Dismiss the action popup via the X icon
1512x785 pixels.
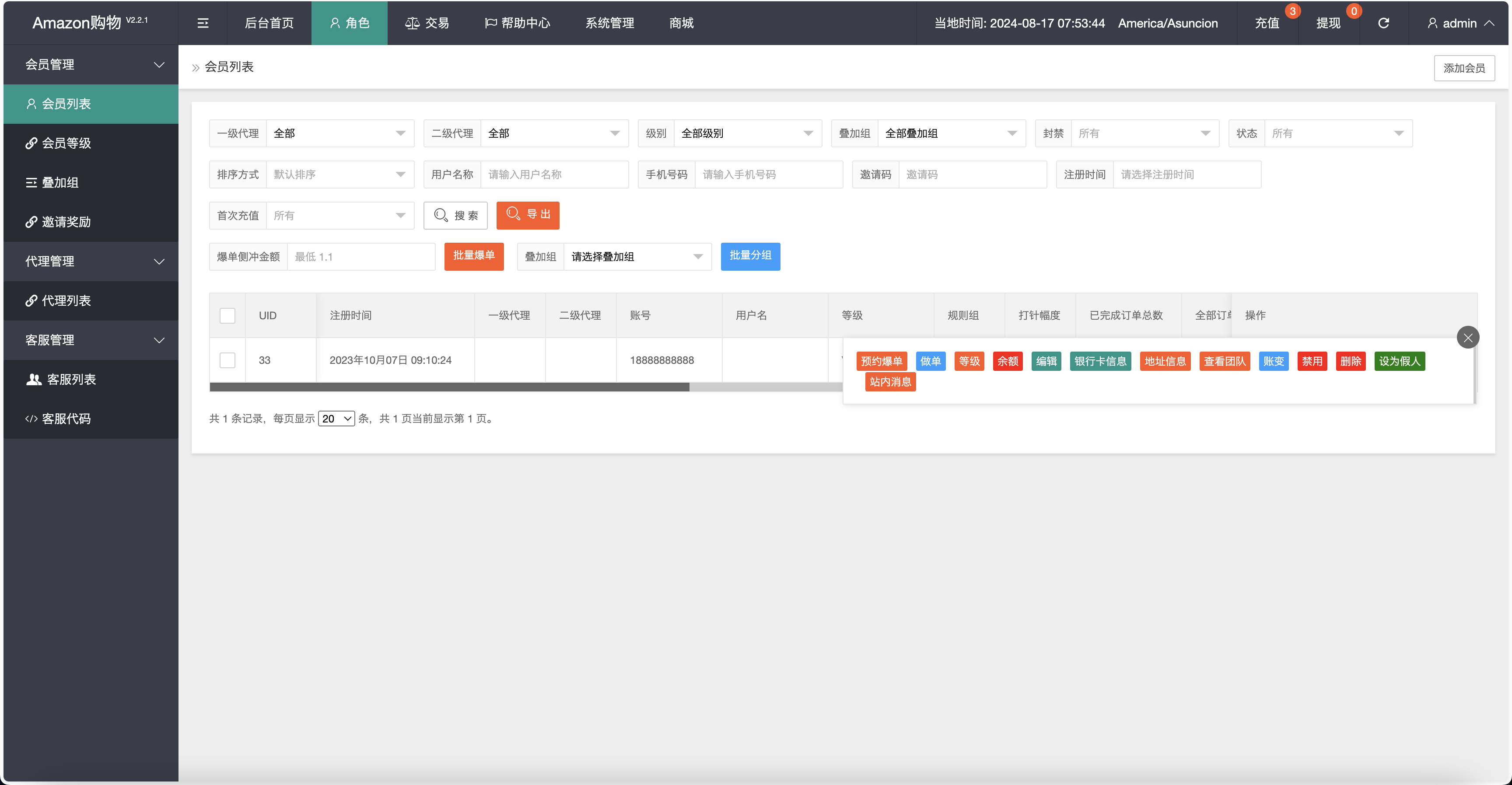(1468, 337)
